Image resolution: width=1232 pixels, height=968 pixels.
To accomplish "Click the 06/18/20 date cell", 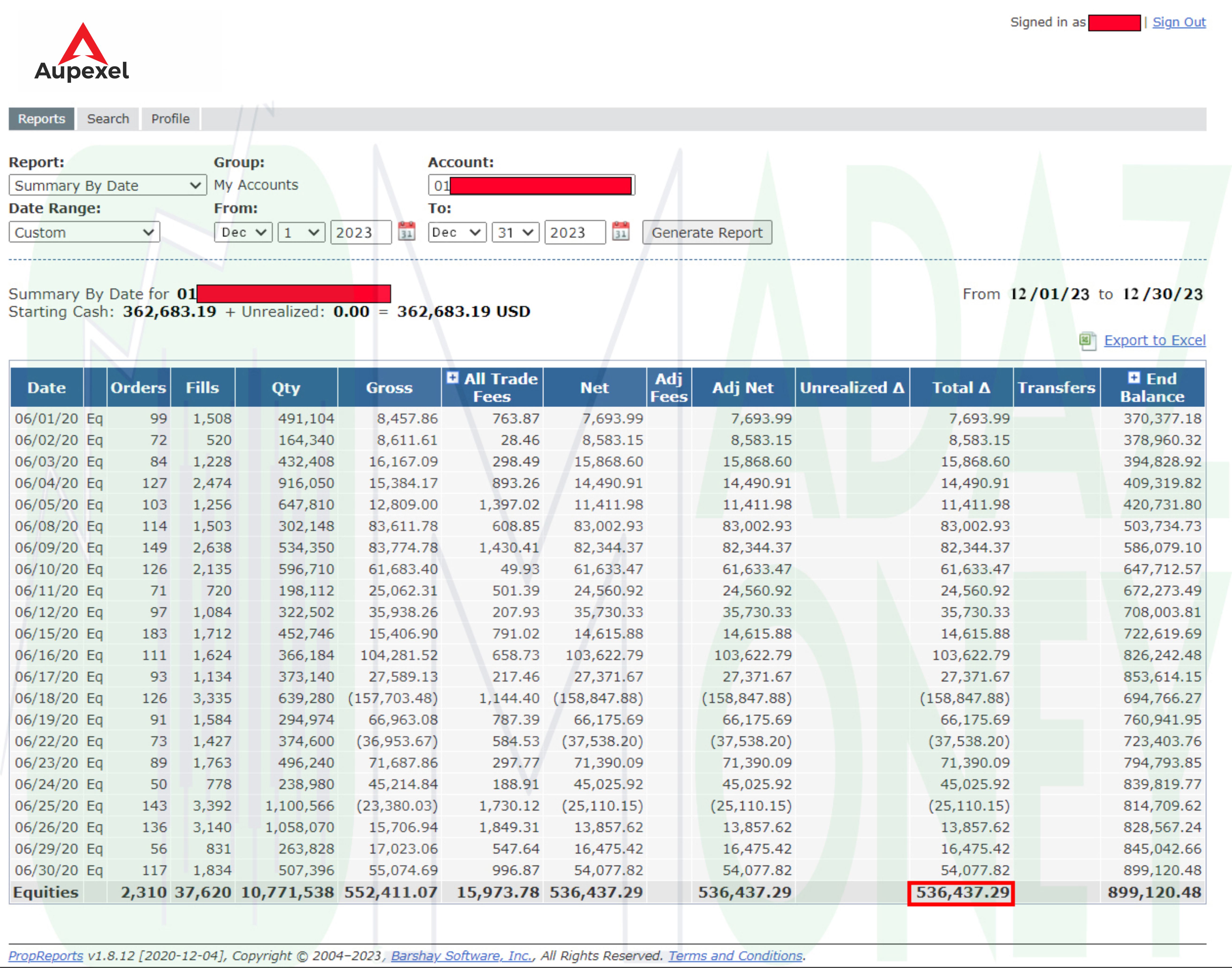I will [46, 698].
